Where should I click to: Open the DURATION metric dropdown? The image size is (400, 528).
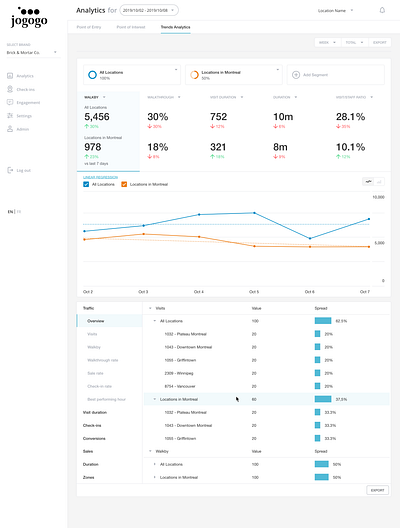point(296,97)
